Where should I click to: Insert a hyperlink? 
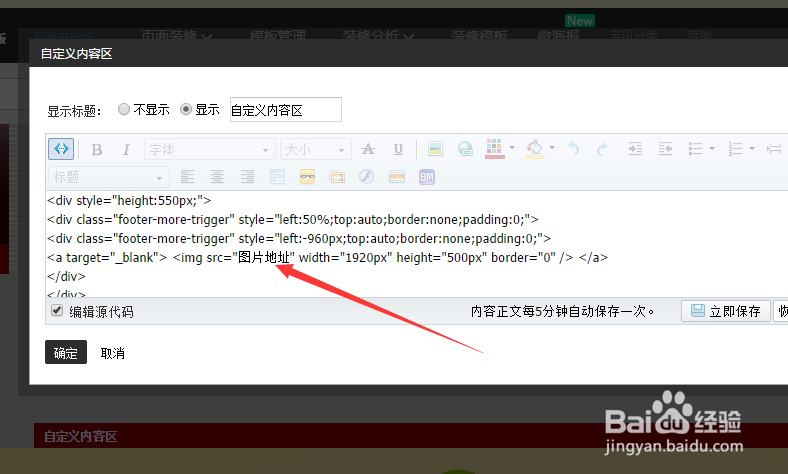465,149
